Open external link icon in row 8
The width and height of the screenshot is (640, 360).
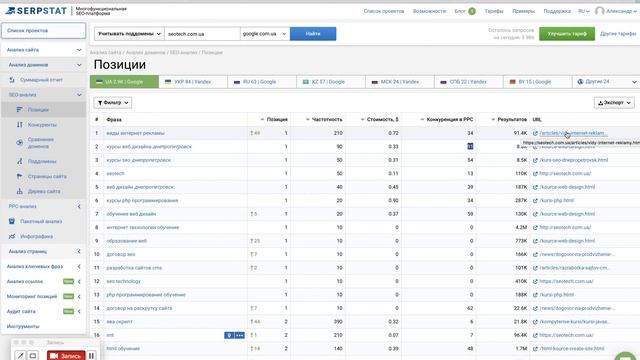535,227
